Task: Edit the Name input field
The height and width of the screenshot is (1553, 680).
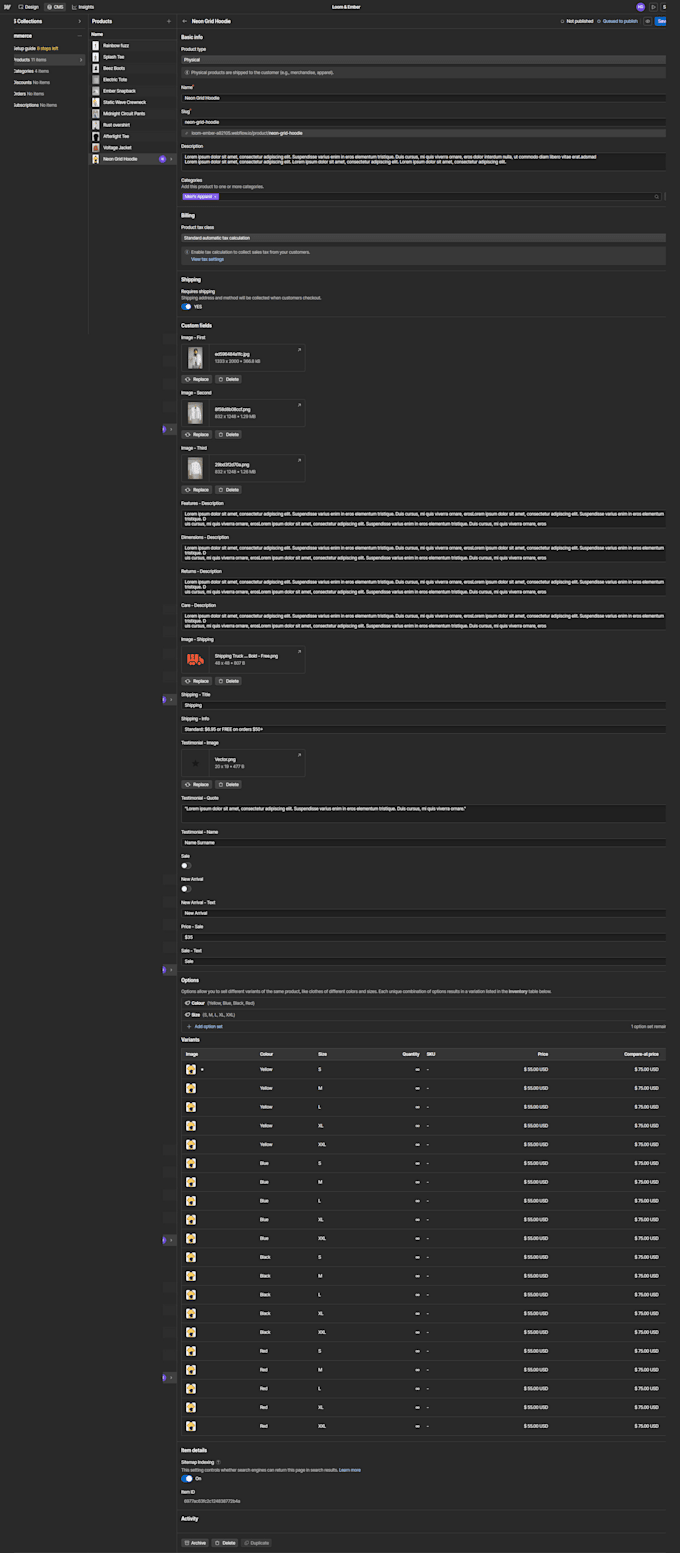Action: coord(423,98)
